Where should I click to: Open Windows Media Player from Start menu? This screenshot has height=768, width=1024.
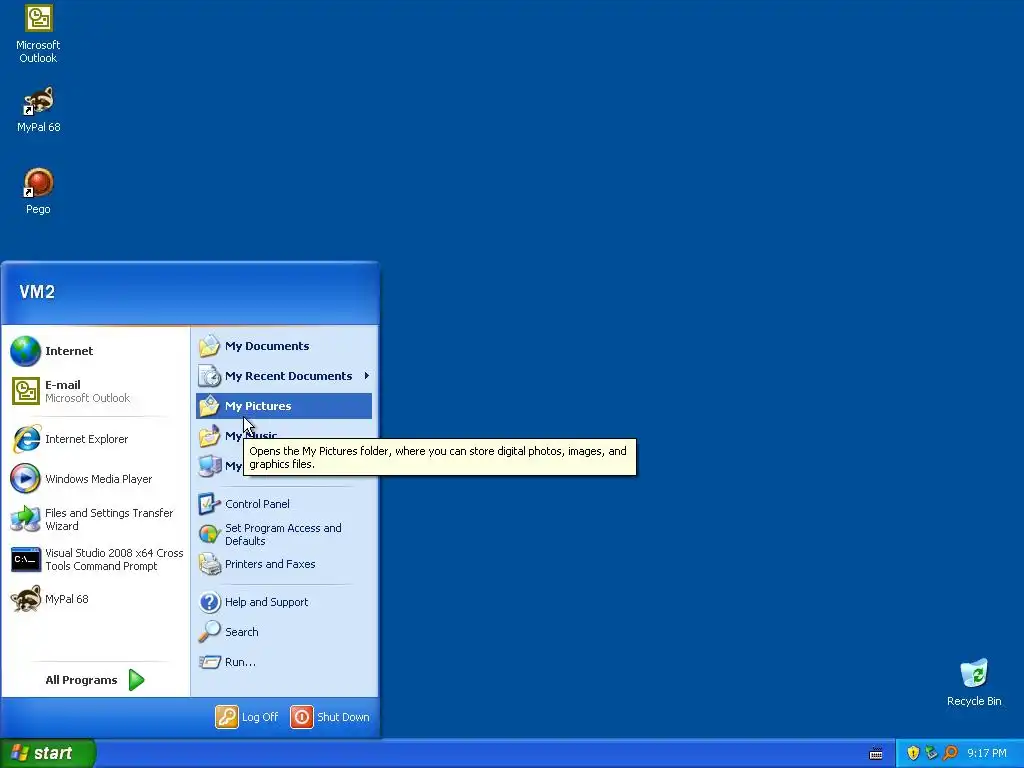point(95,479)
